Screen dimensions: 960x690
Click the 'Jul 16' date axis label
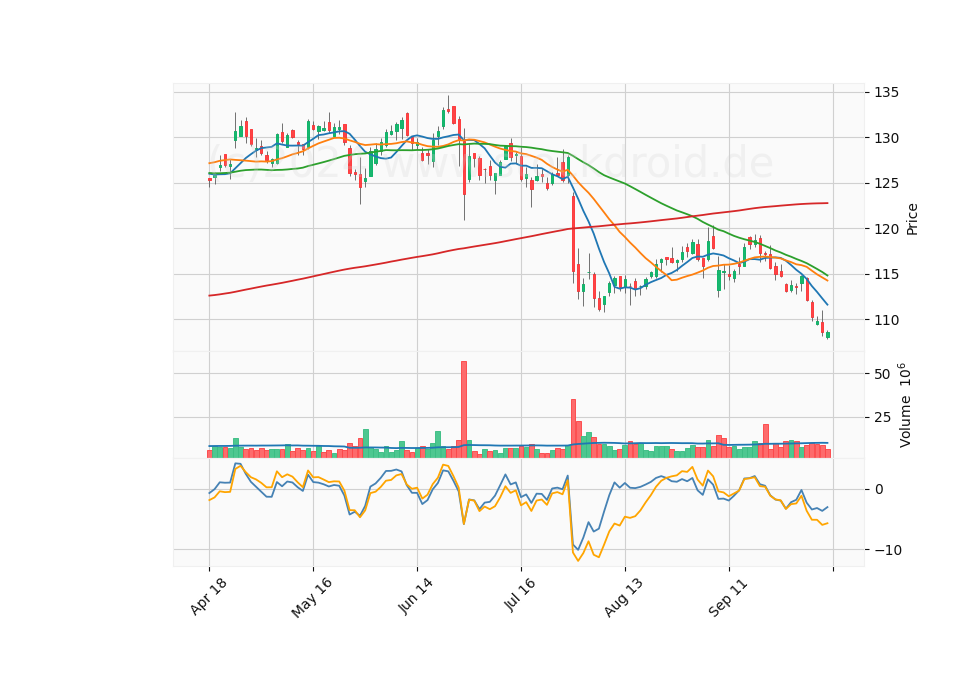click(520, 594)
